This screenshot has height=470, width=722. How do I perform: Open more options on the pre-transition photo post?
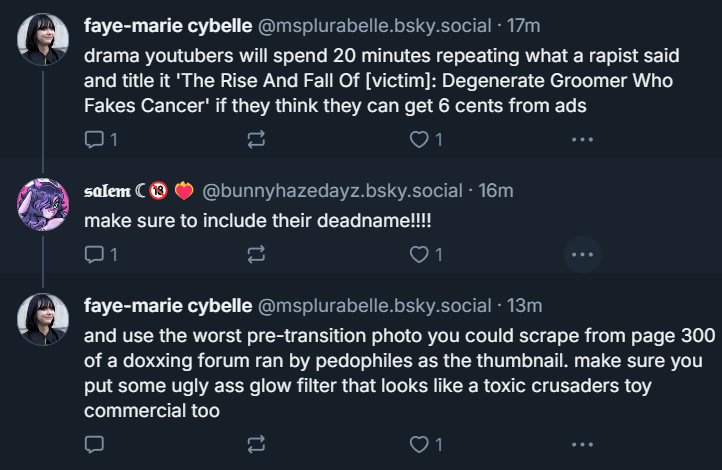(x=582, y=442)
